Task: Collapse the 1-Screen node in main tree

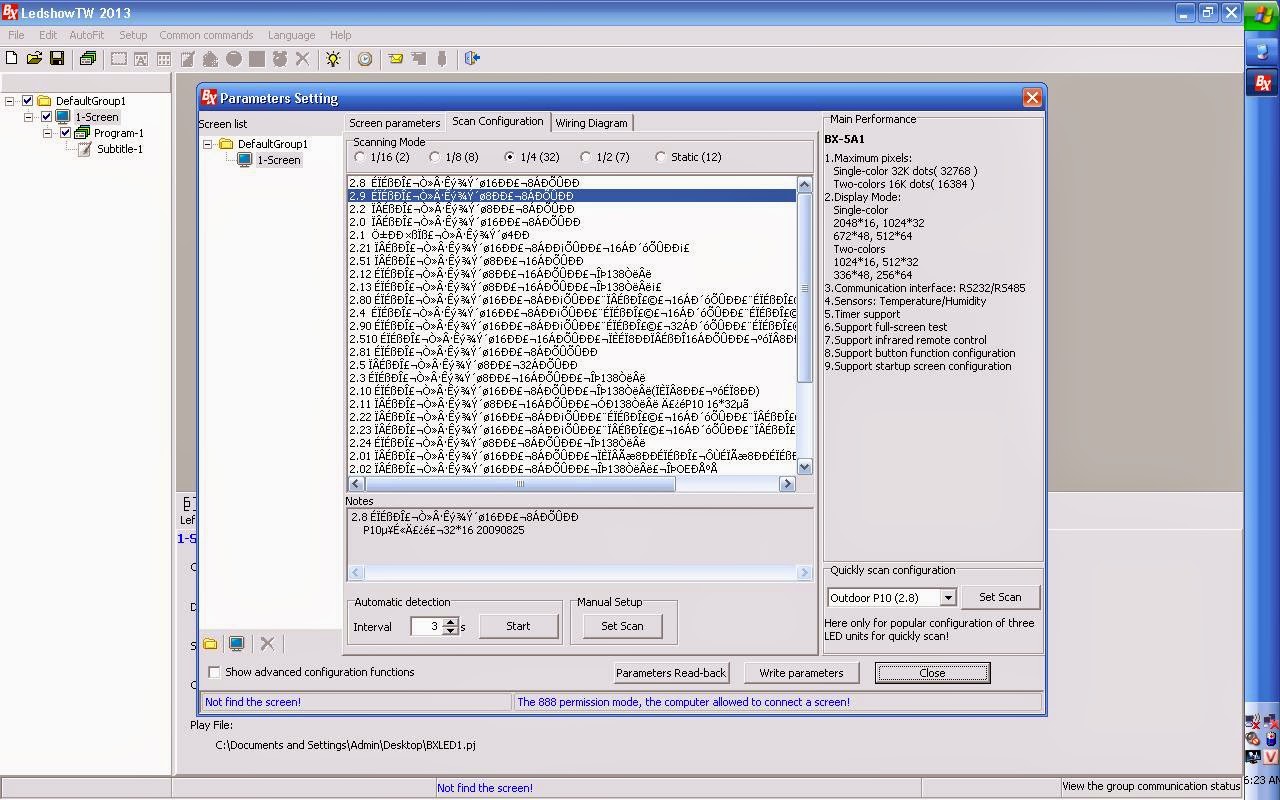Action: pos(28,117)
